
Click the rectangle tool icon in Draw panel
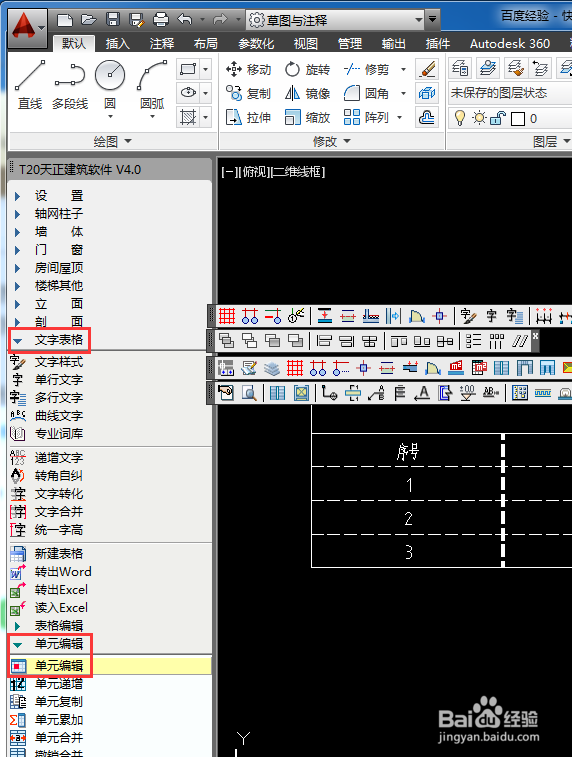[188, 70]
